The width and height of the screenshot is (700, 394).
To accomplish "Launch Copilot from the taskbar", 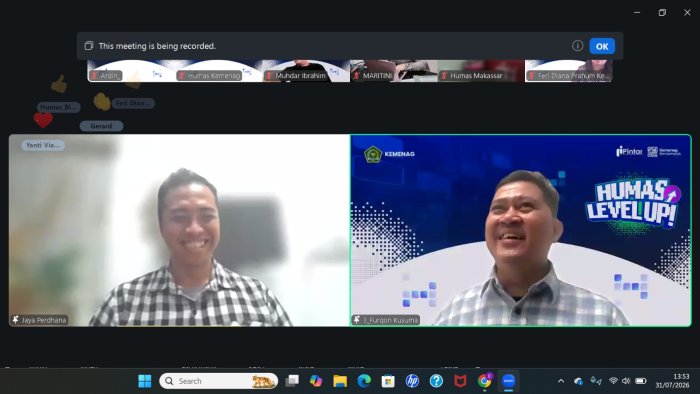I will 316,381.
